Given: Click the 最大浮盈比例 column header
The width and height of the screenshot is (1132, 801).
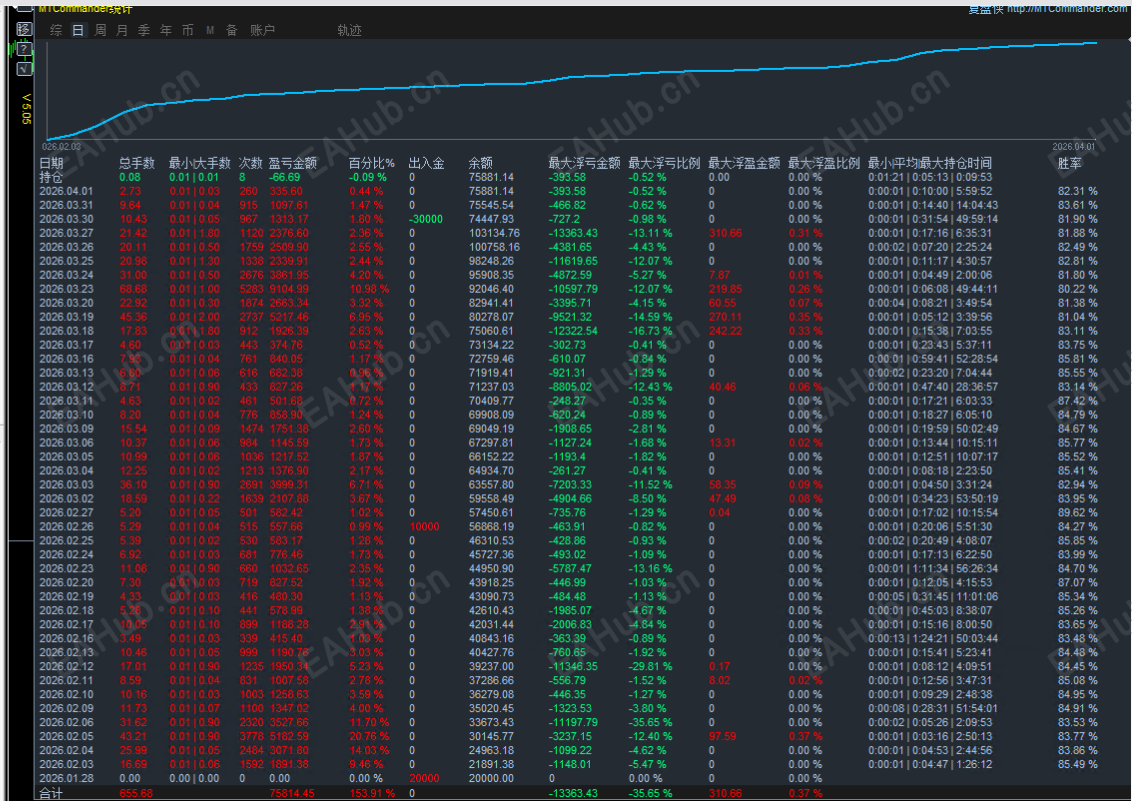Looking at the screenshot, I should pyautogui.click(x=824, y=163).
